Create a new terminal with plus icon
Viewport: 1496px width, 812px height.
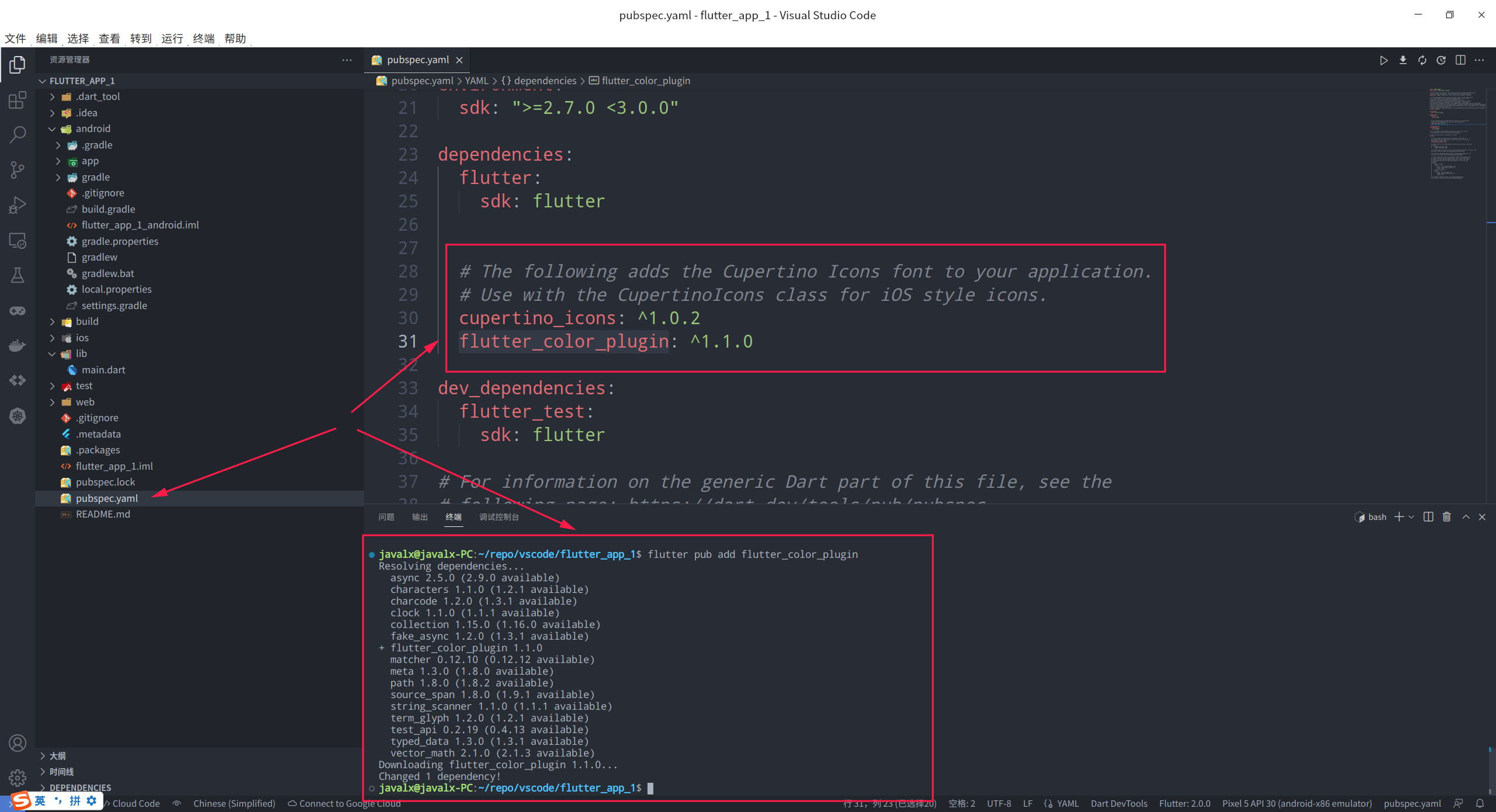click(x=1399, y=517)
